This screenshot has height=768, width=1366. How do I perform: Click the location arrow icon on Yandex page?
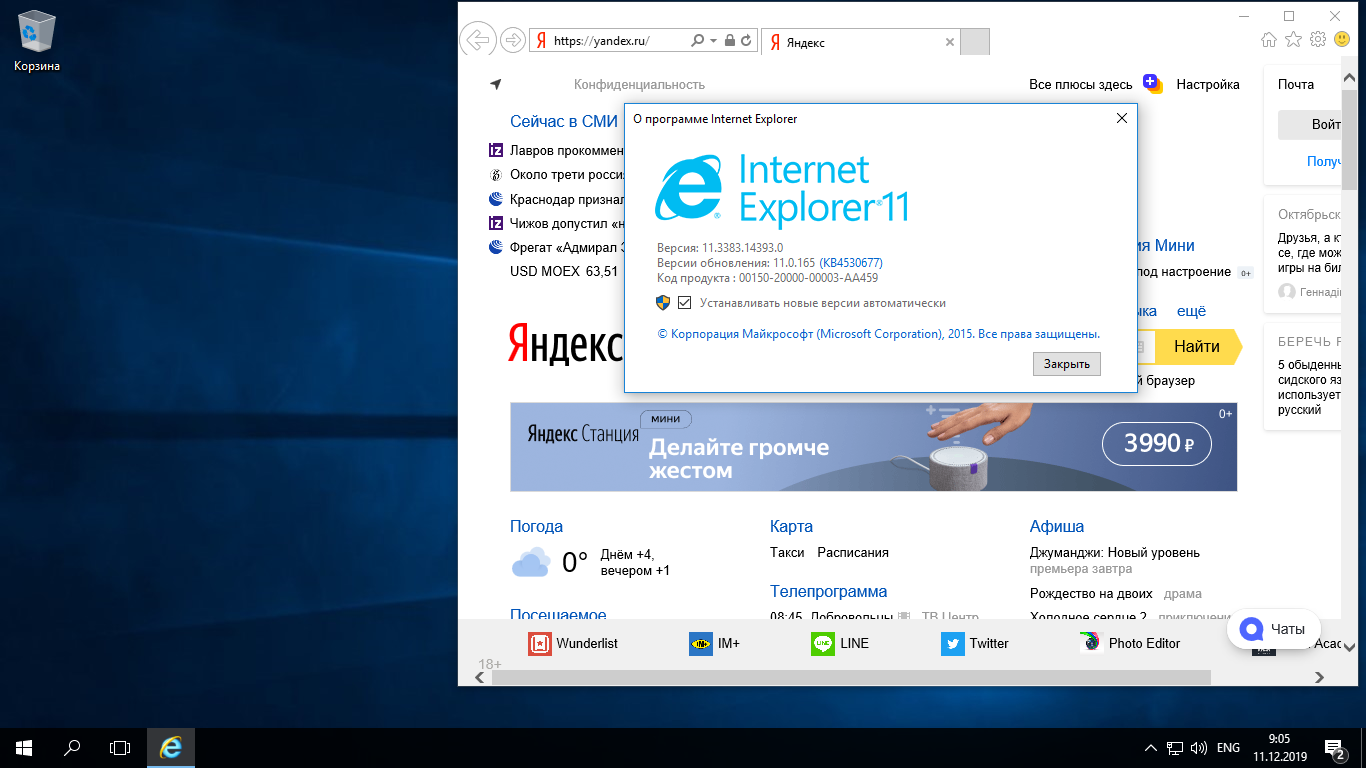pyautogui.click(x=495, y=84)
